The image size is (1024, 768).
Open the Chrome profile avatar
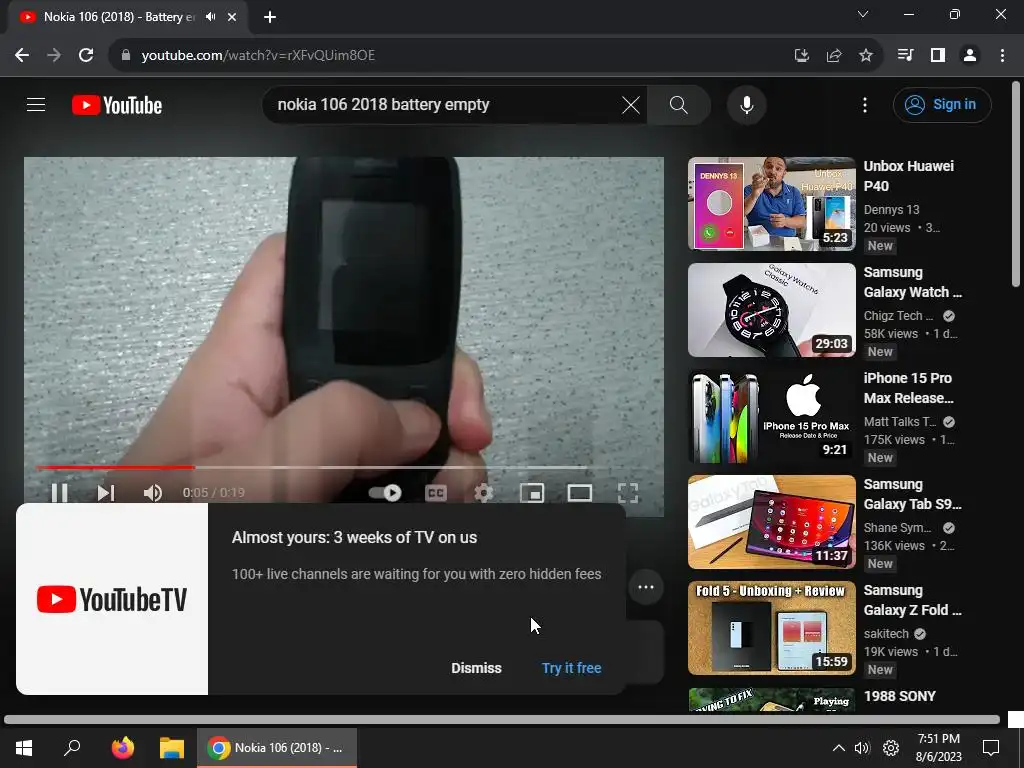point(970,56)
